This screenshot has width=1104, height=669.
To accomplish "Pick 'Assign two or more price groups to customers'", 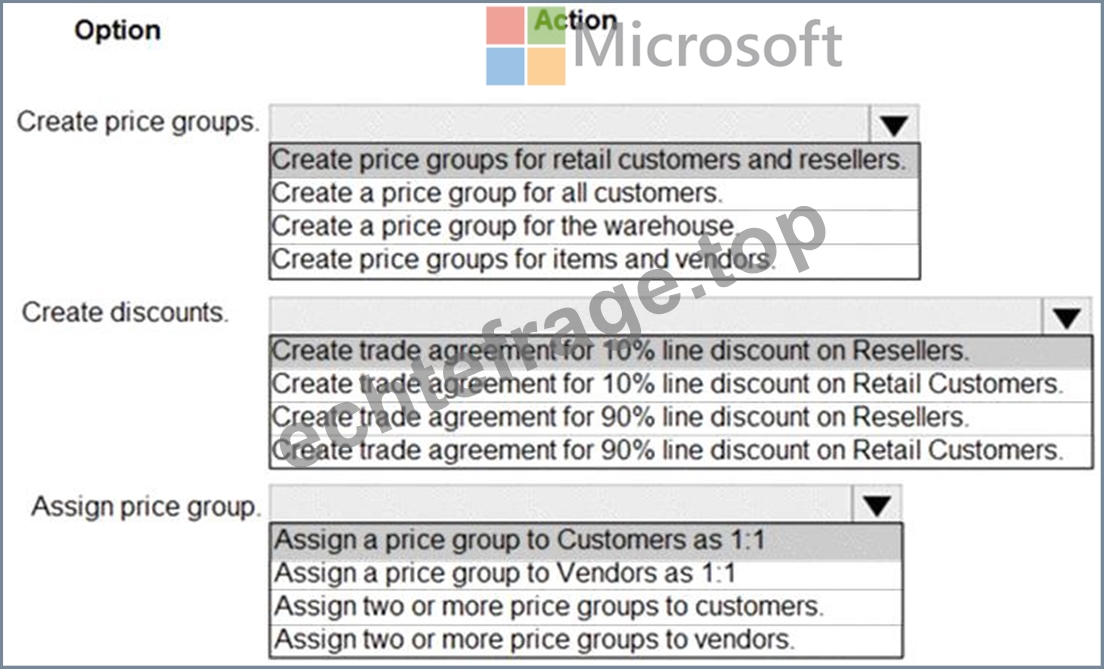I will pyautogui.click(x=586, y=606).
